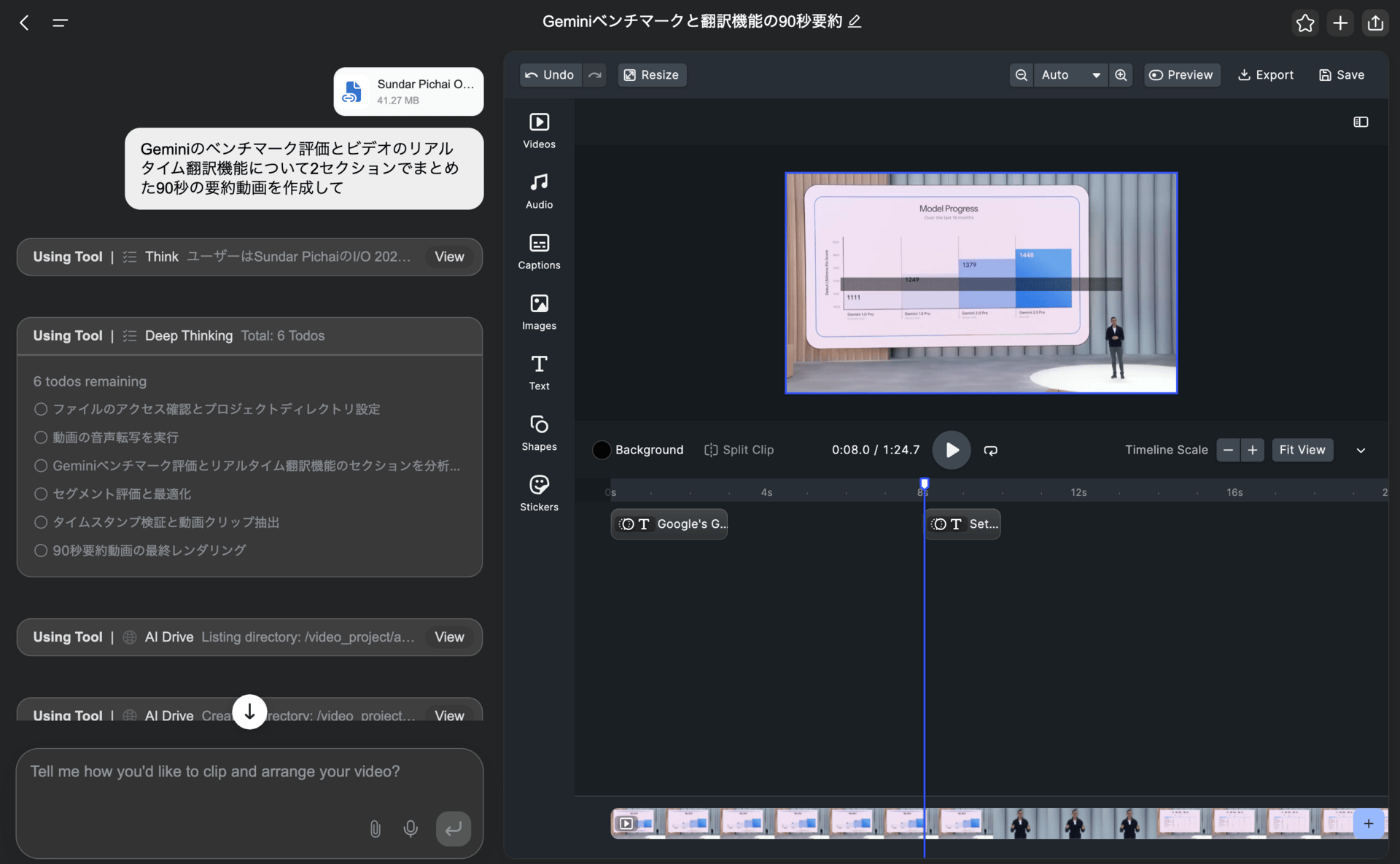Image resolution: width=1400 pixels, height=864 pixels.
Task: Check the ファイルのアクセス確認 todo
Action: (x=41, y=409)
